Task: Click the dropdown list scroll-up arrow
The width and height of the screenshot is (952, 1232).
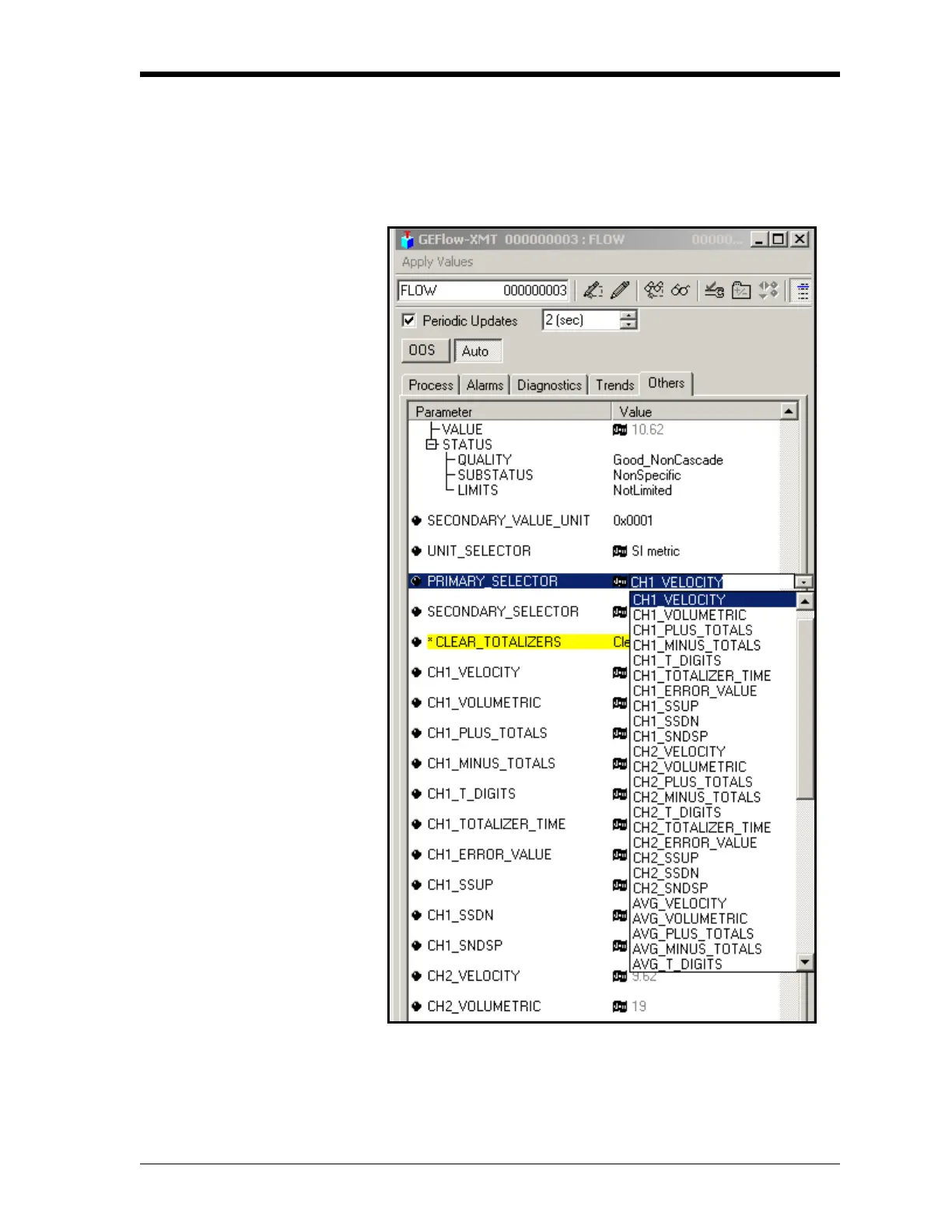Action: coord(805,601)
